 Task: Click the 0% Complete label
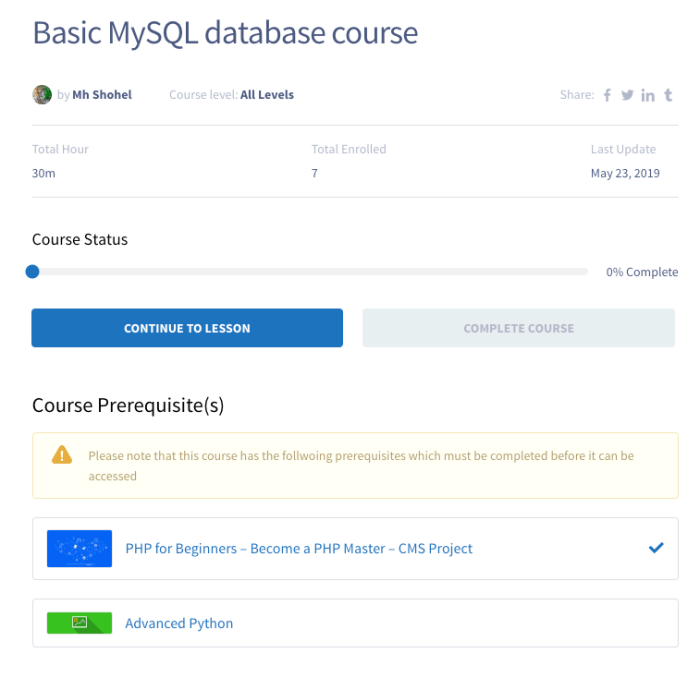point(642,272)
